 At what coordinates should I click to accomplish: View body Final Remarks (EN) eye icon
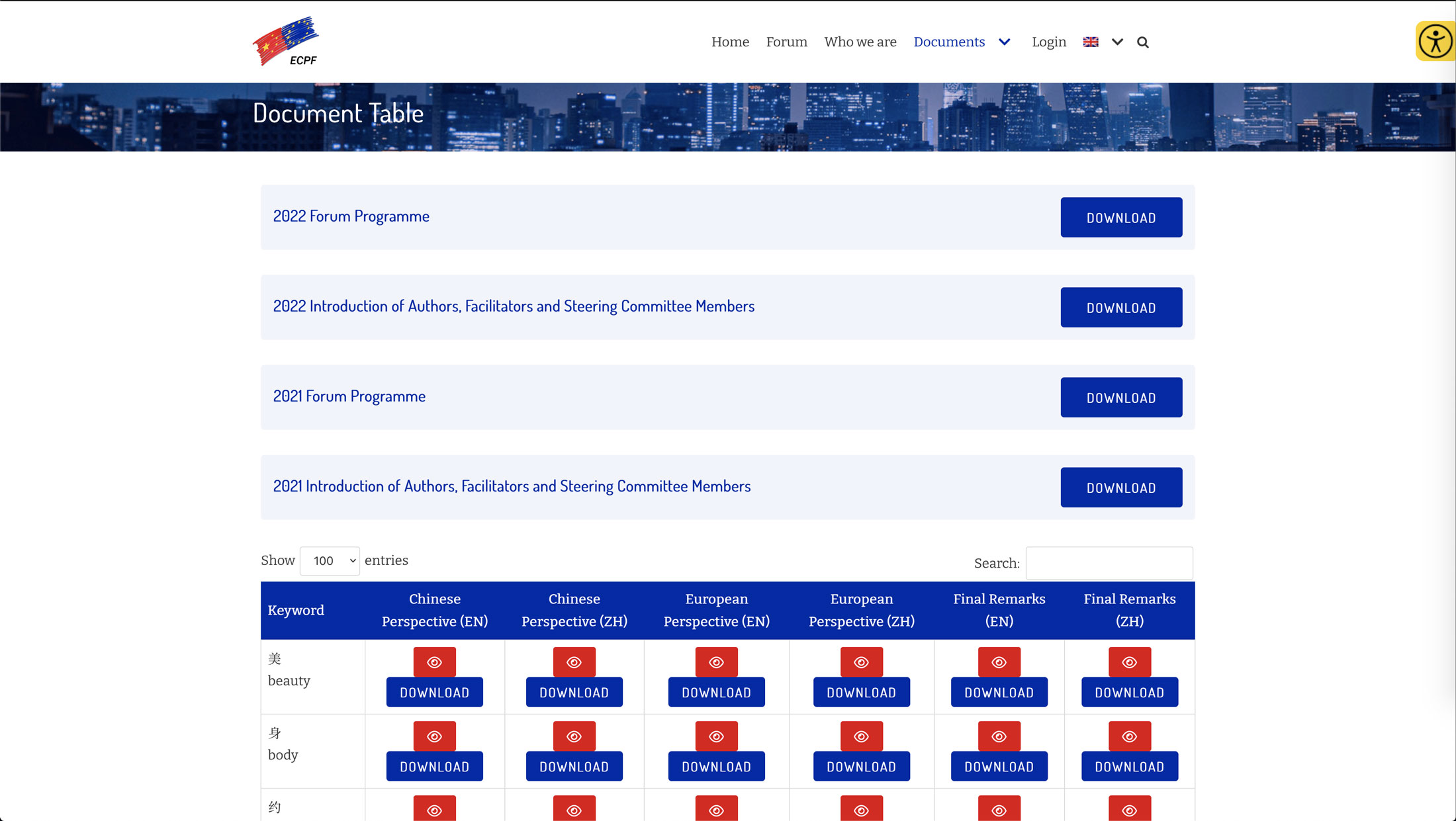(999, 736)
